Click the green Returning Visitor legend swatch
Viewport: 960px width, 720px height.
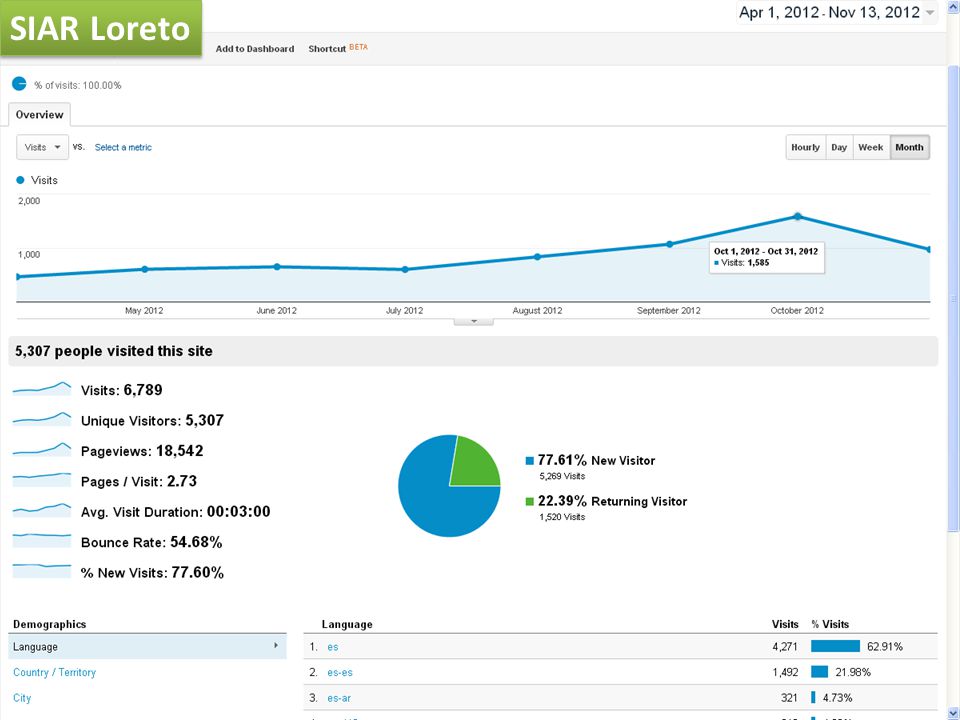coord(530,501)
